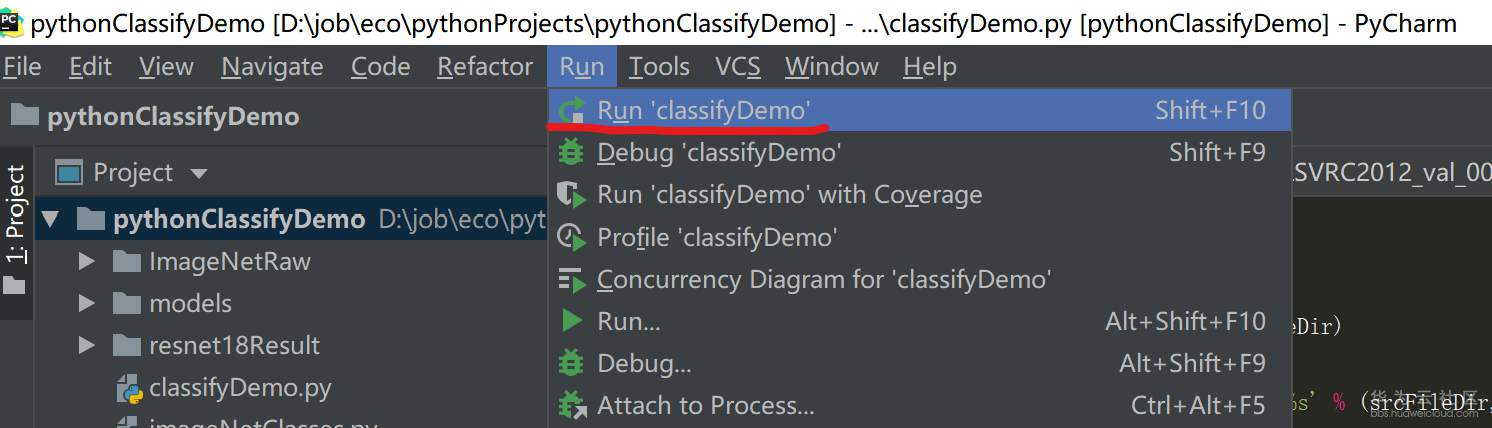The width and height of the screenshot is (1492, 428).
Task: Expand the ImageNetRaw folder
Action: pos(87,262)
